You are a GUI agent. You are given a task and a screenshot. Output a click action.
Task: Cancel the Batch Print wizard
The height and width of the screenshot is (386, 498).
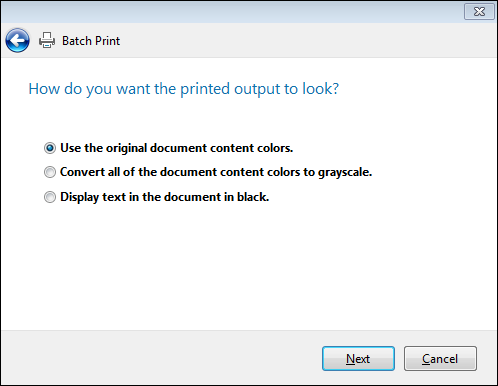click(x=440, y=359)
